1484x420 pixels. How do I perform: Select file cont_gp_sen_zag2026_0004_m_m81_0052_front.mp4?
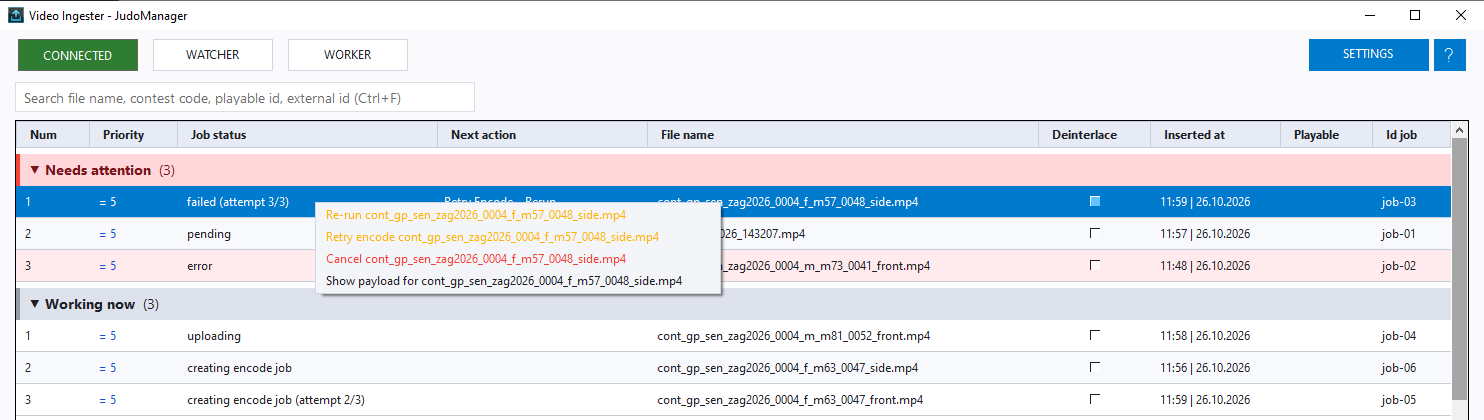coord(796,336)
